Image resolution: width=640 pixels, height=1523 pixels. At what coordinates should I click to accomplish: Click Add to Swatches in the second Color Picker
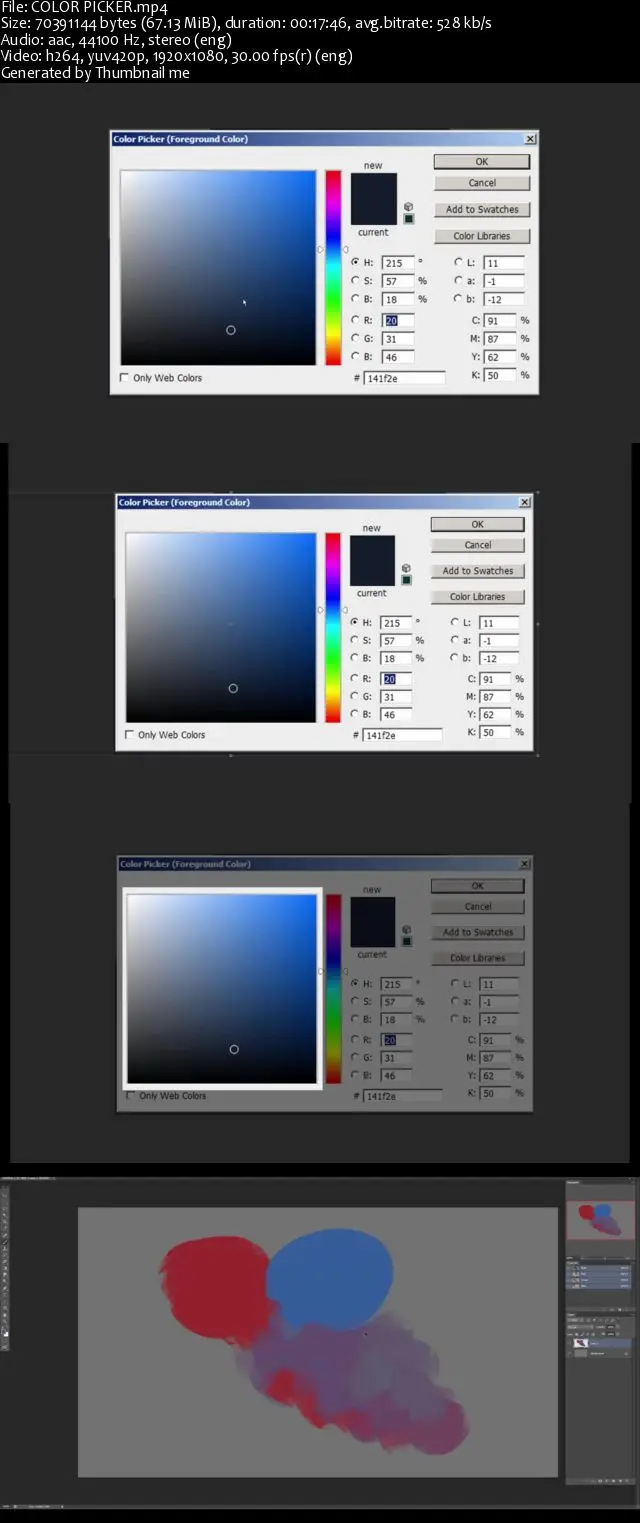tap(477, 571)
